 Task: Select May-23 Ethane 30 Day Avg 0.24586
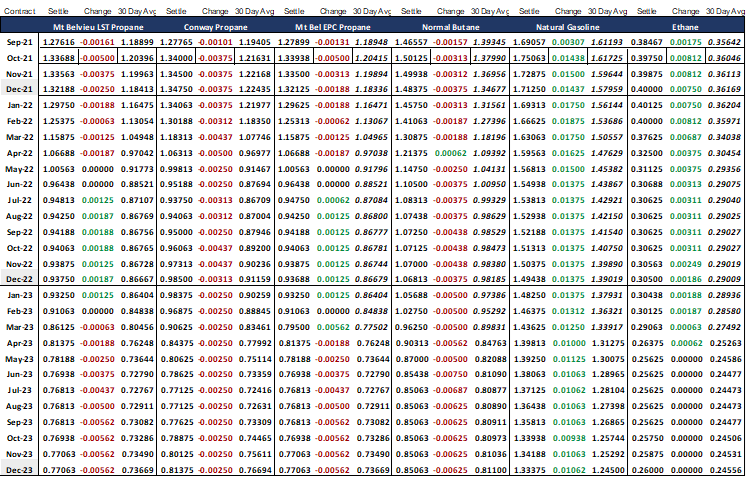725,359
